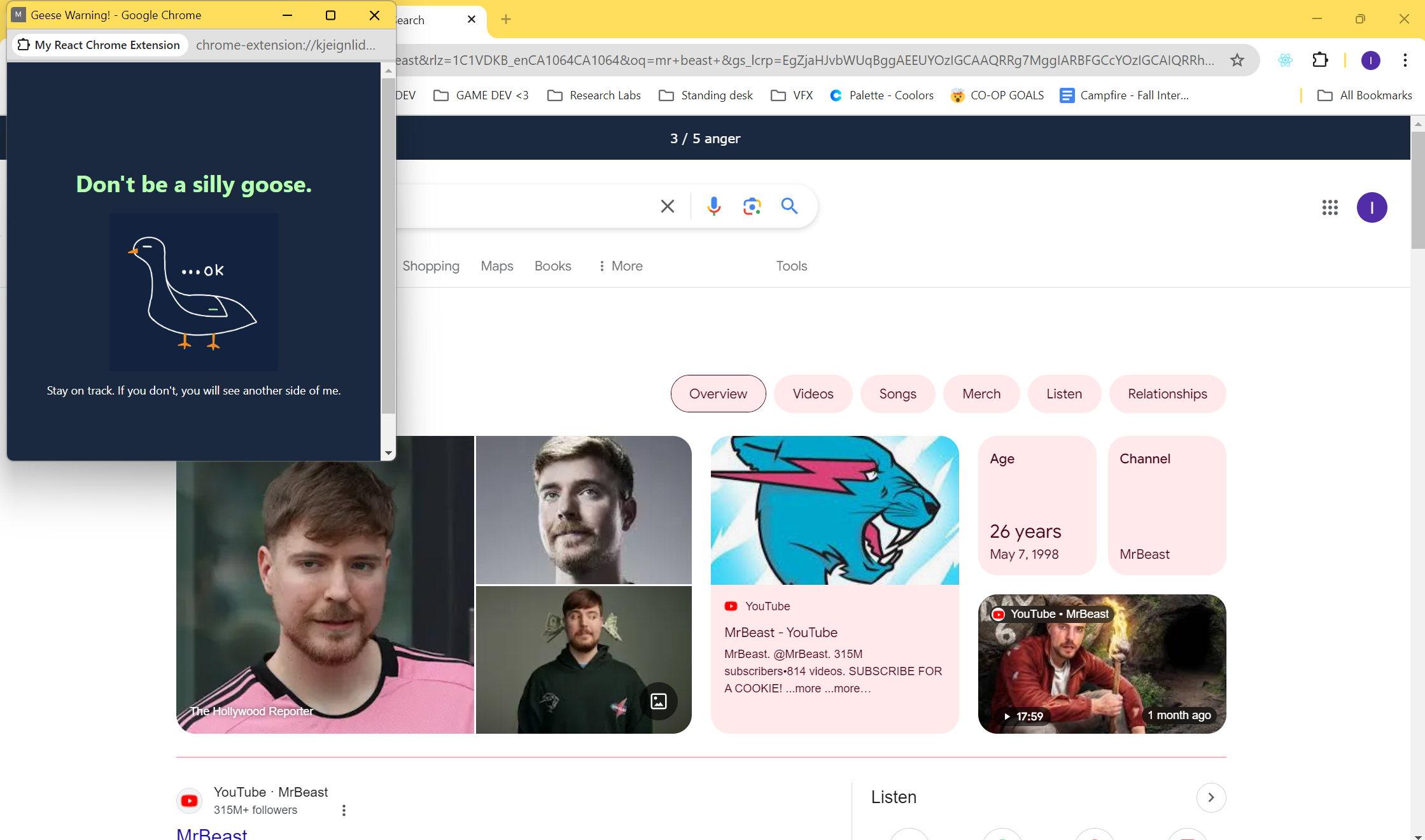Image resolution: width=1425 pixels, height=840 pixels.
Task: Select the Videos chip
Action: [813, 394]
